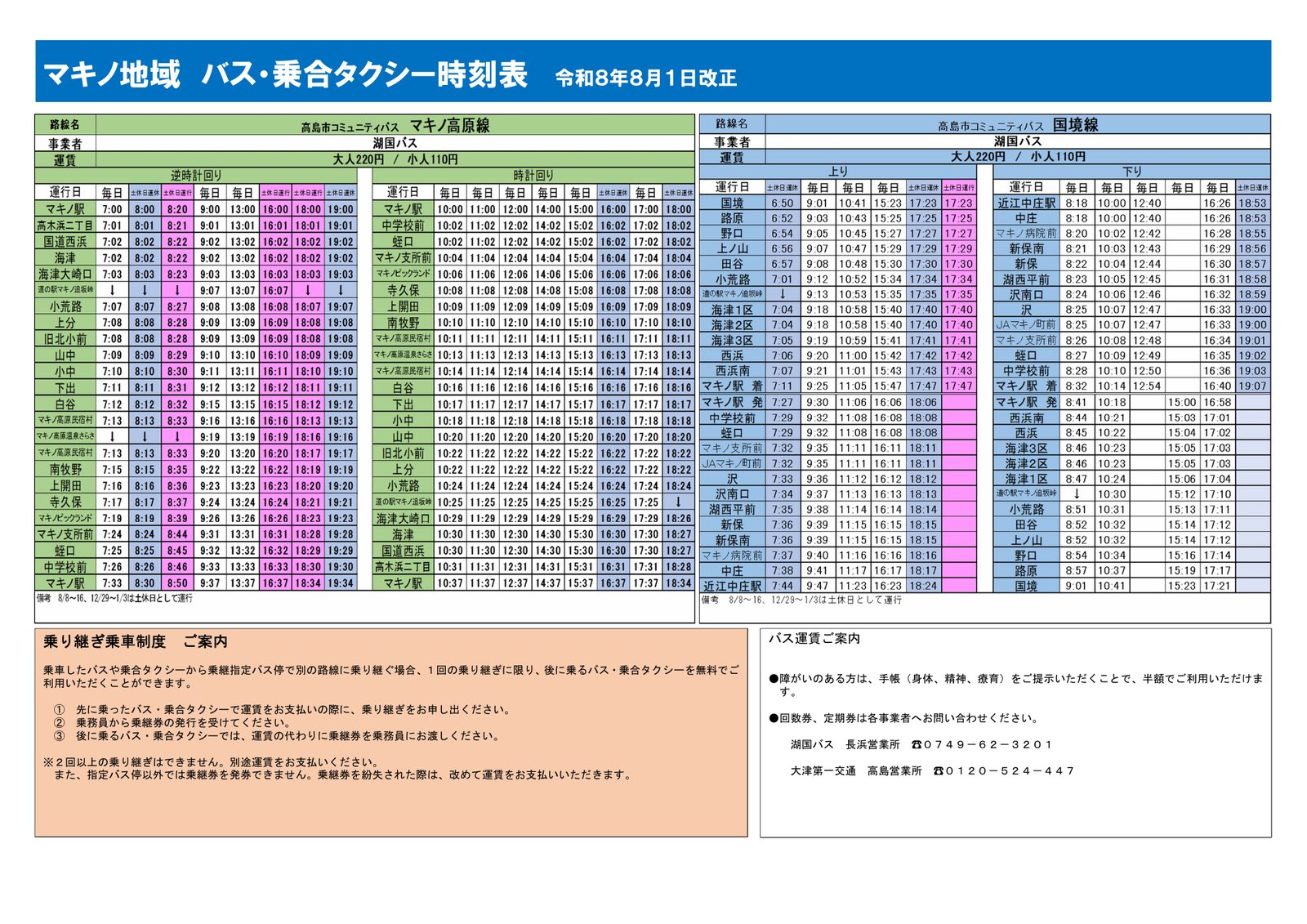
Task: Click stop '寺久保' in the 時計回り table
Action: coord(404,290)
